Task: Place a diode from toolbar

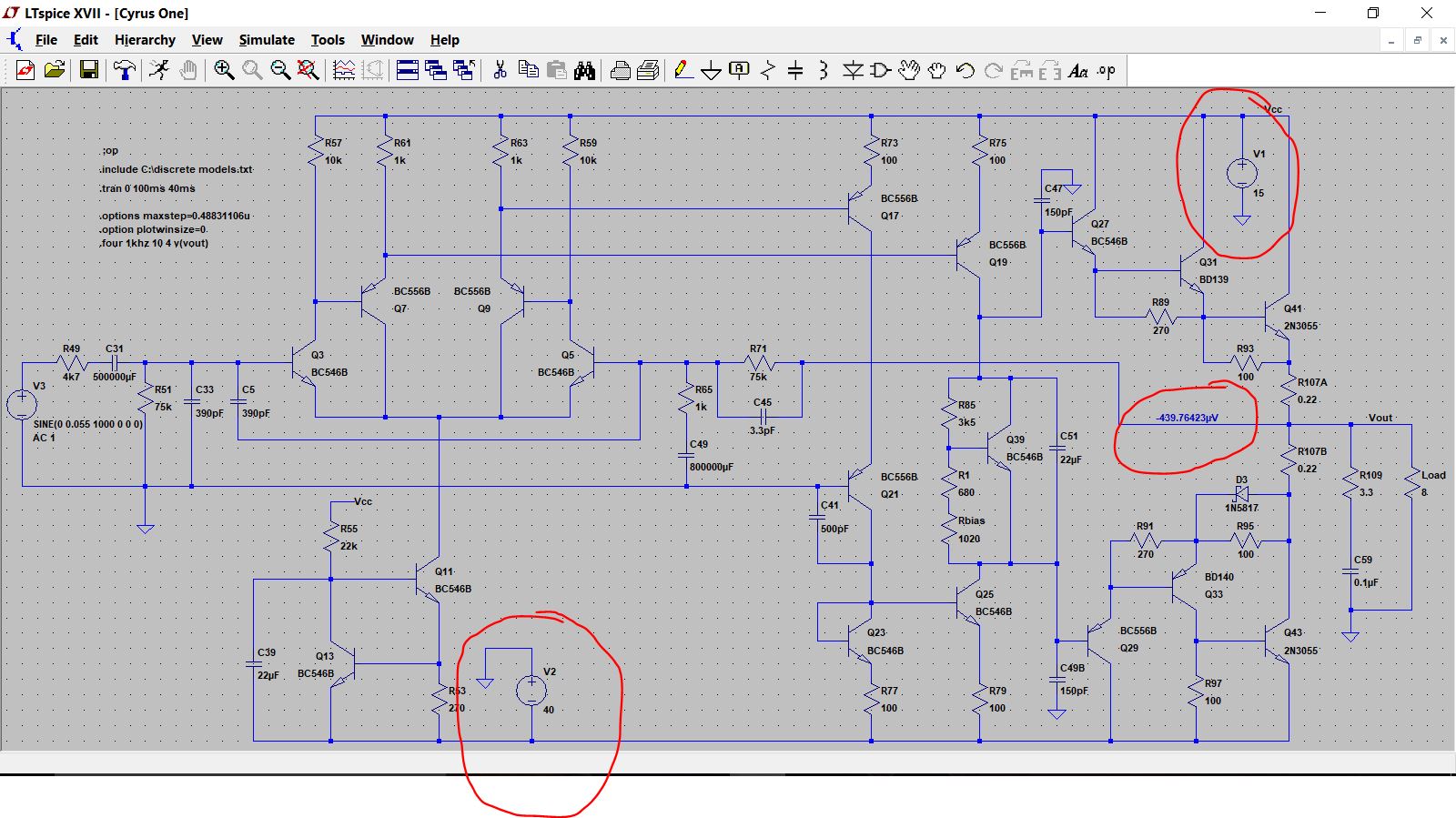Action: [853, 70]
